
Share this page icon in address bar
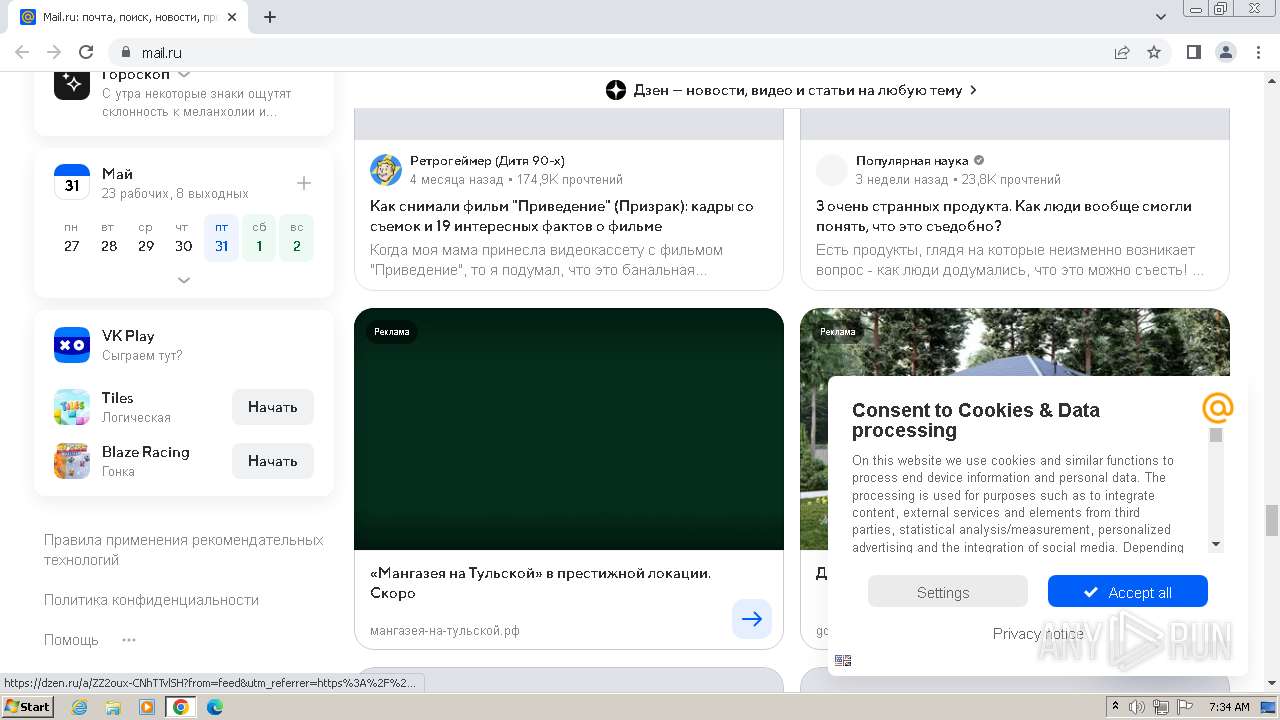1122,52
